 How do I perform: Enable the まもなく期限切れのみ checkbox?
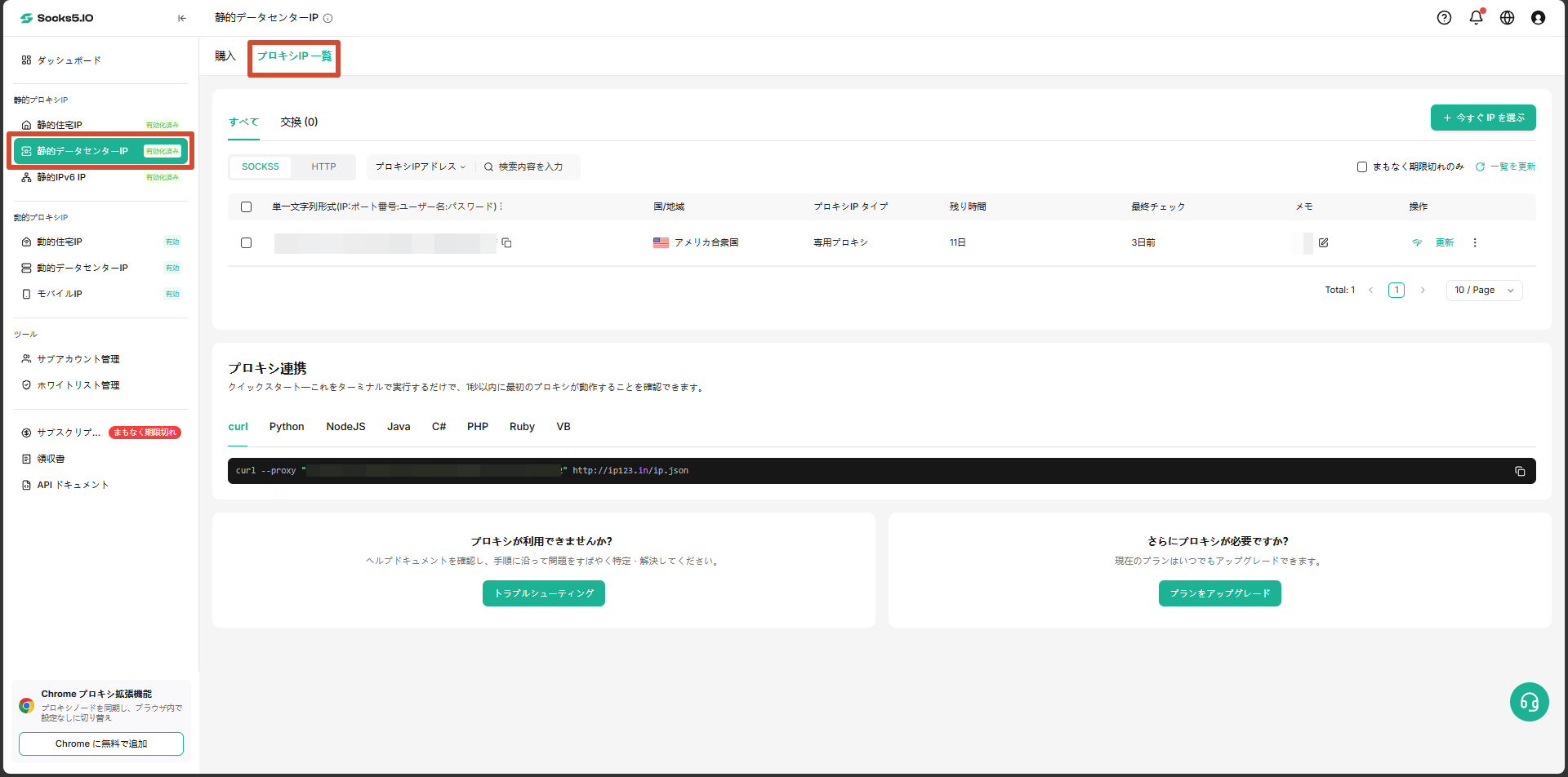click(1362, 166)
